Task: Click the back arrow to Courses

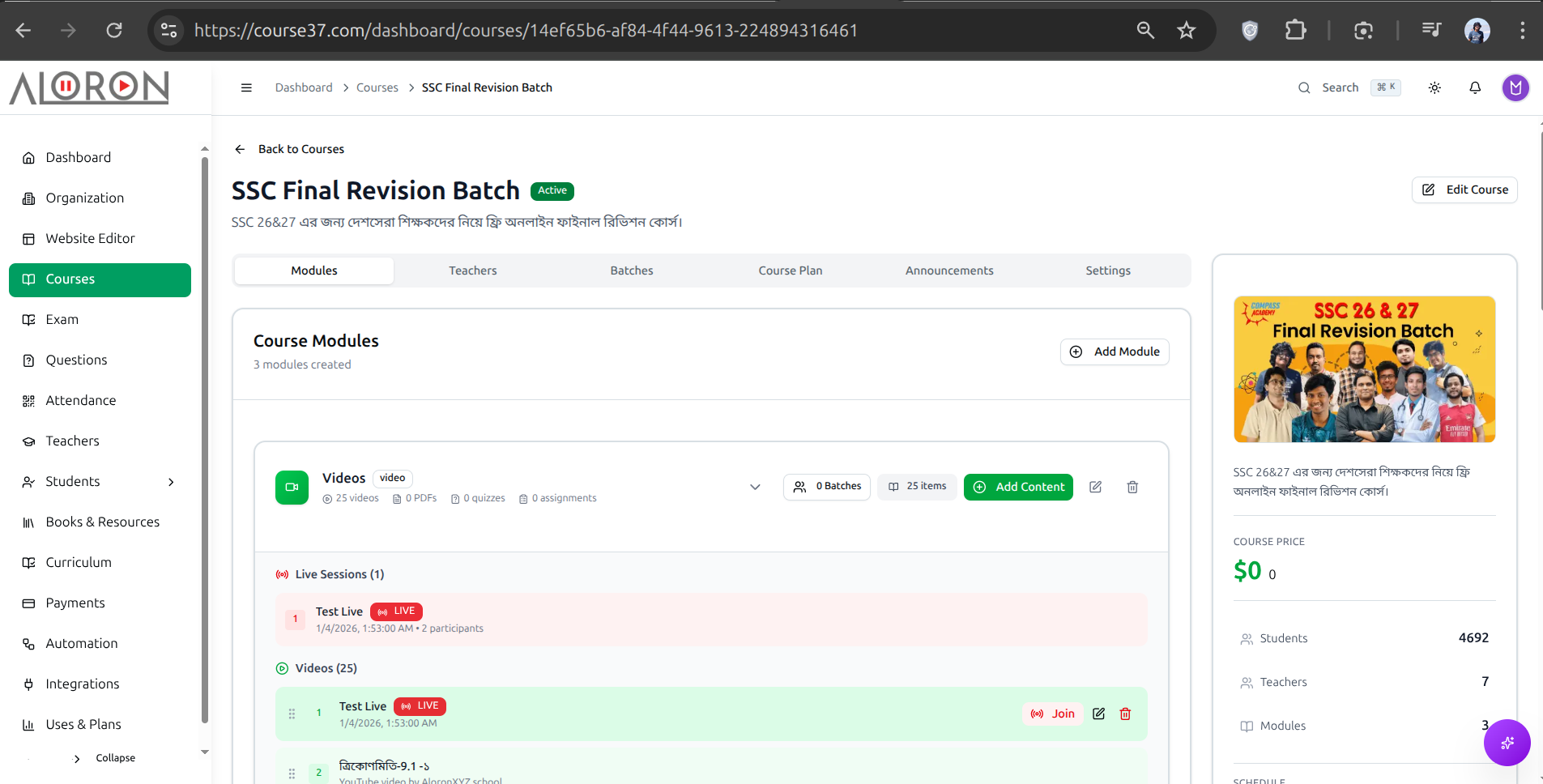Action: tap(240, 149)
